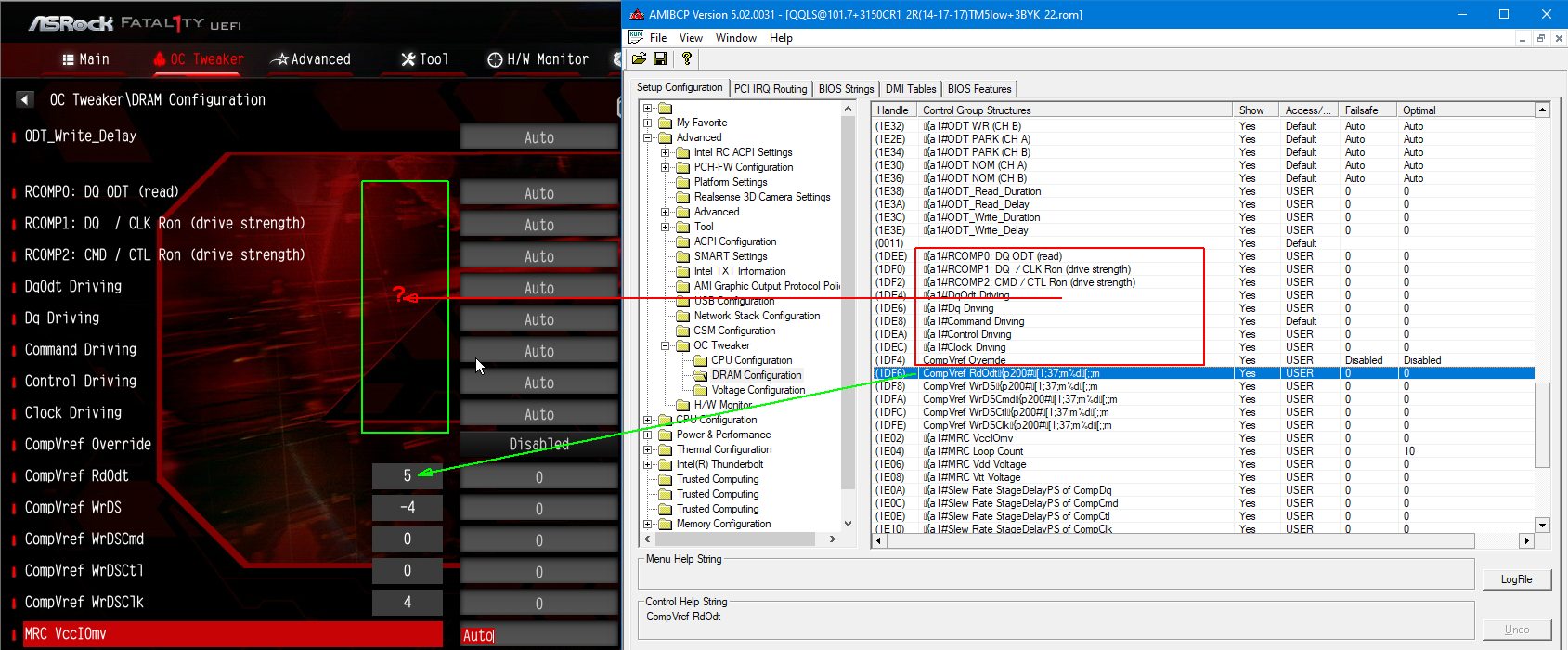Click the tree panel vertical scrollbar down arrow

[x=848, y=524]
